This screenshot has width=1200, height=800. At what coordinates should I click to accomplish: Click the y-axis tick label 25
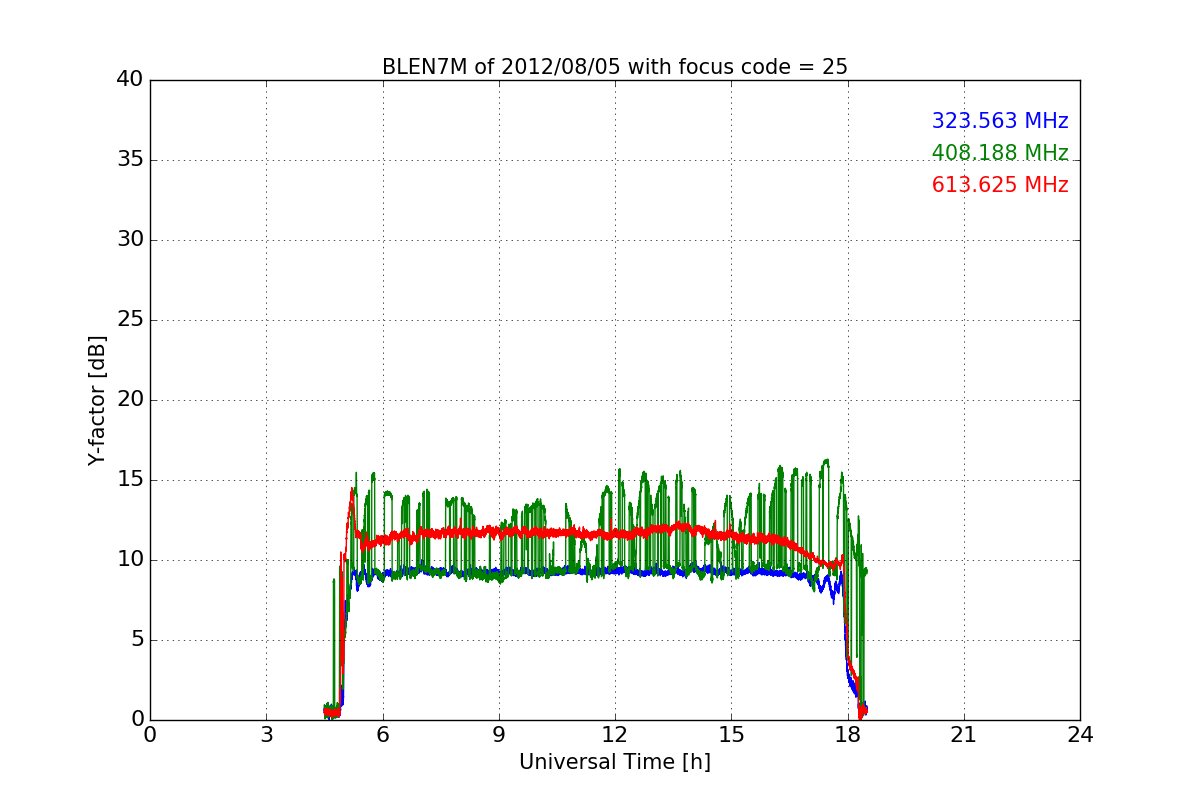tap(130, 320)
